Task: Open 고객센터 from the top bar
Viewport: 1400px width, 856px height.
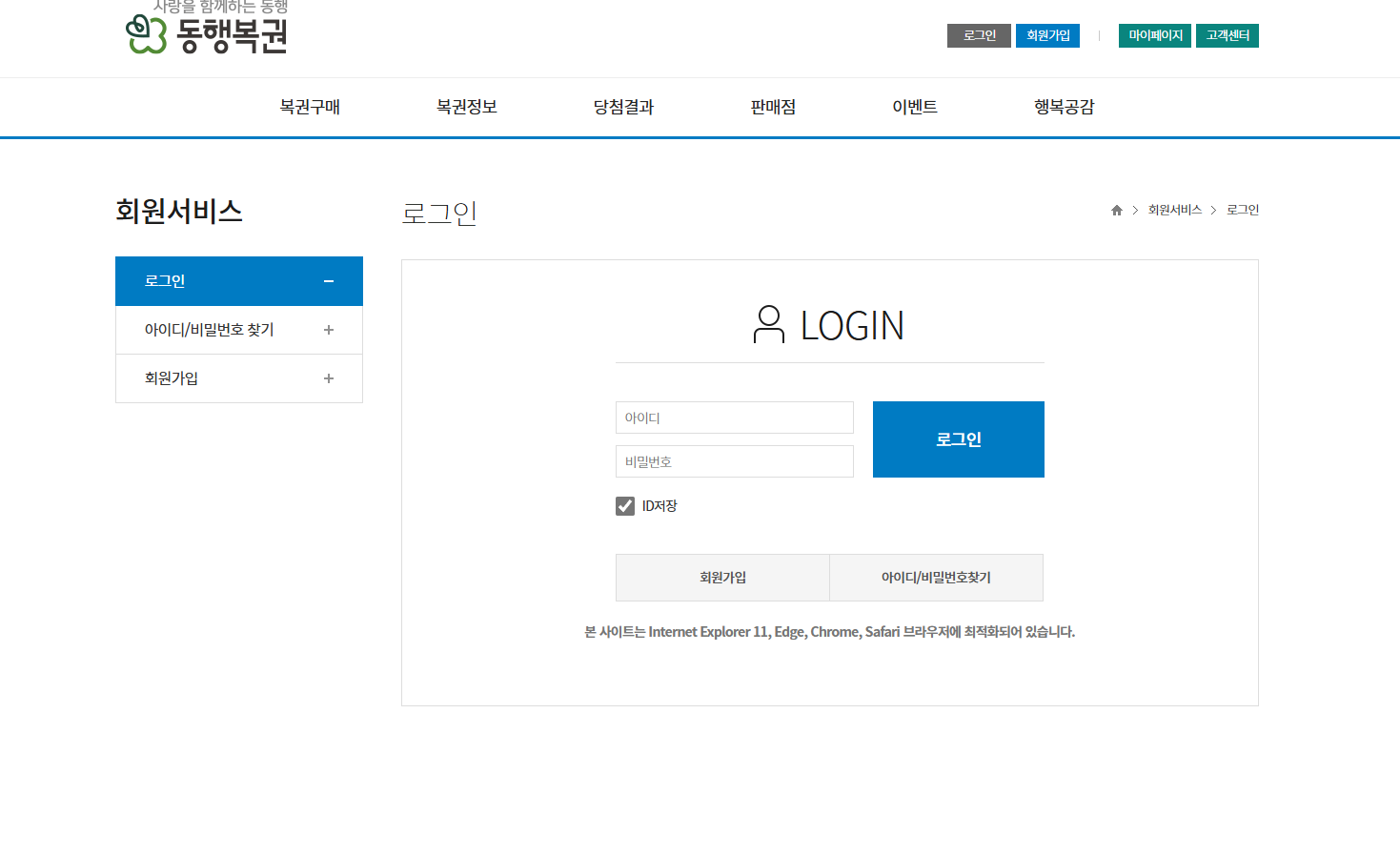Action: pyautogui.click(x=1227, y=35)
